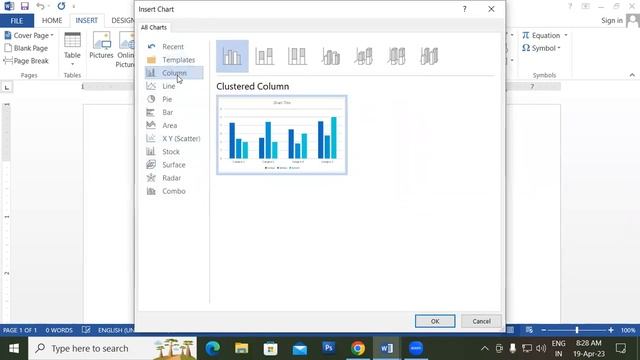Open the Templates chart category
640x360 pixels.
pyautogui.click(x=174, y=60)
